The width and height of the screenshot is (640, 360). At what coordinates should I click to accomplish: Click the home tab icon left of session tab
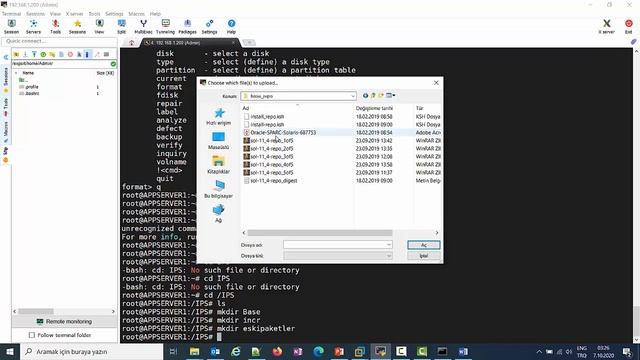click(131, 42)
